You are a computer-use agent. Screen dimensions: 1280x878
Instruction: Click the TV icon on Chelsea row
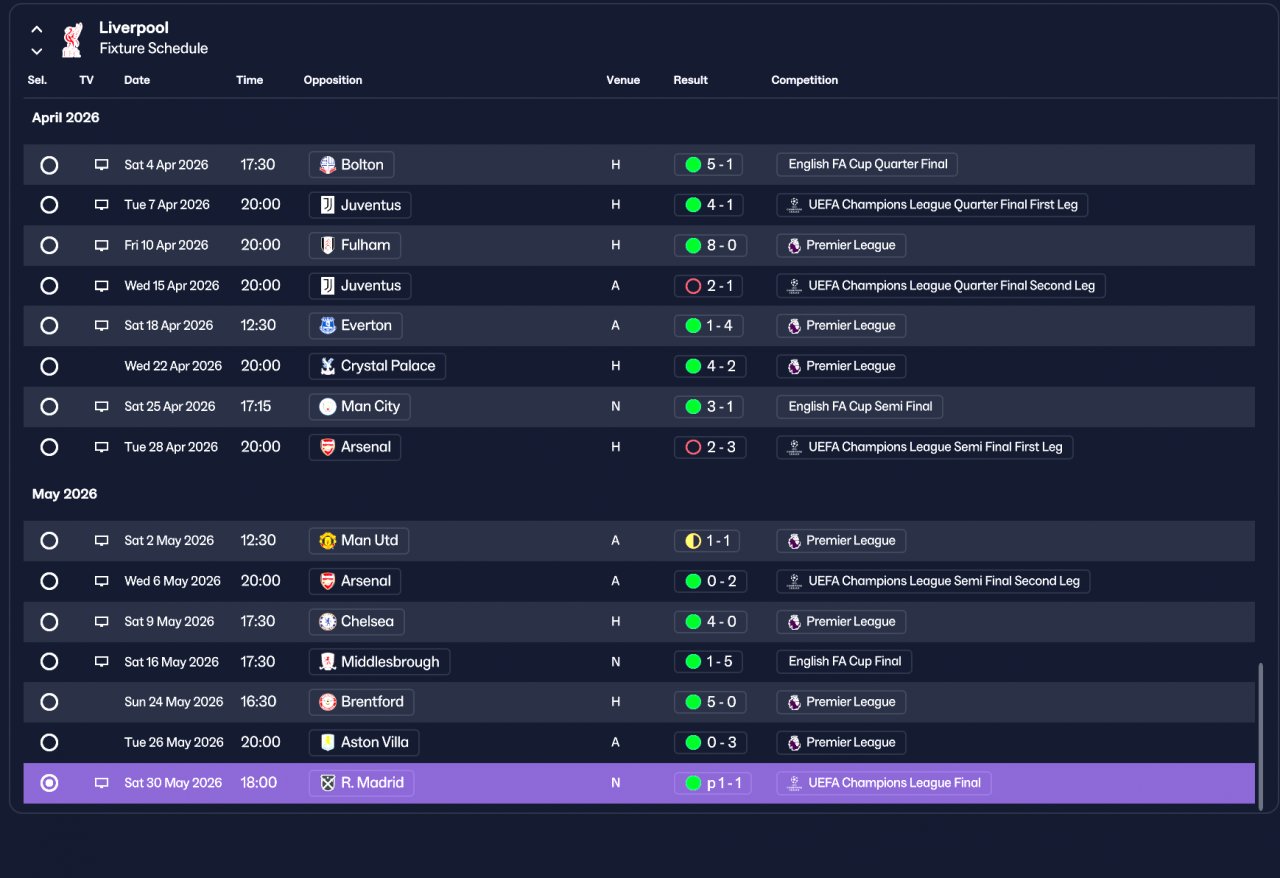101,622
